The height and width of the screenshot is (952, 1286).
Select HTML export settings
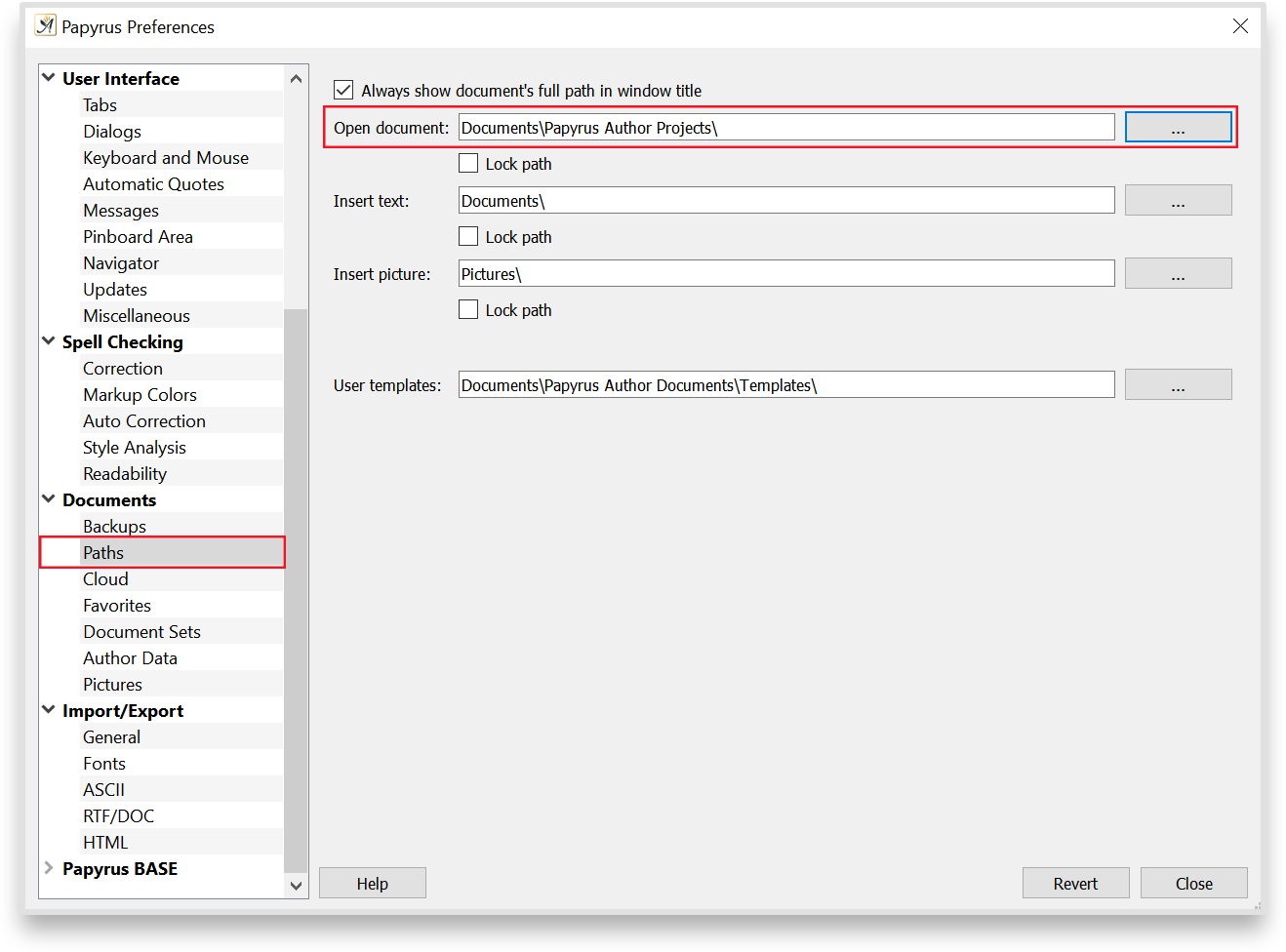click(x=105, y=843)
